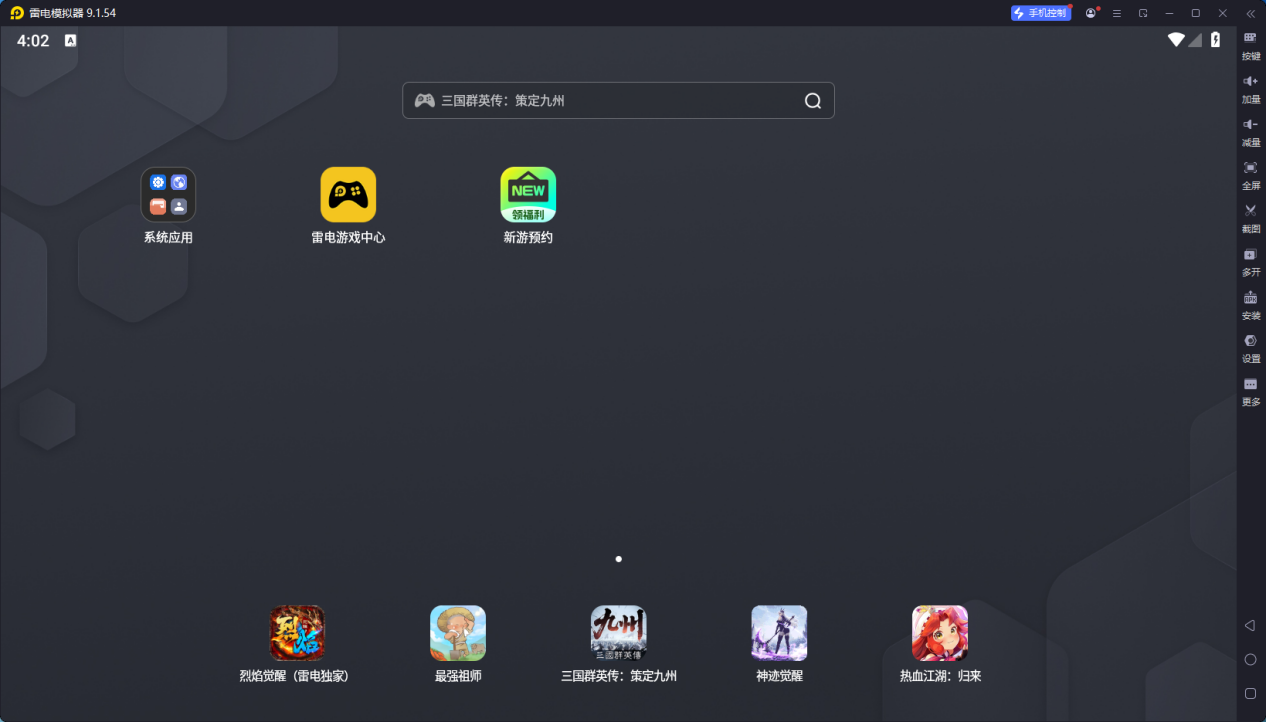Toggle 全屏 fullscreen mode
Image resolution: width=1266 pixels, height=722 pixels.
pyautogui.click(x=1250, y=168)
